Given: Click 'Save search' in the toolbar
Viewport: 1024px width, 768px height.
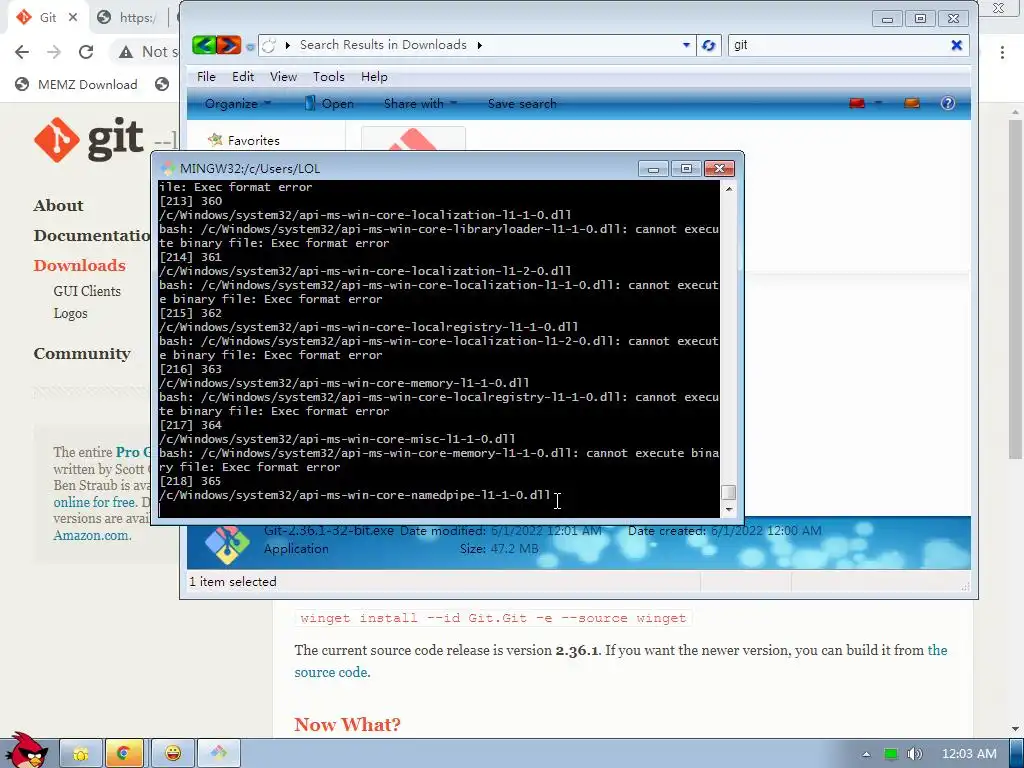Looking at the screenshot, I should pos(522,103).
